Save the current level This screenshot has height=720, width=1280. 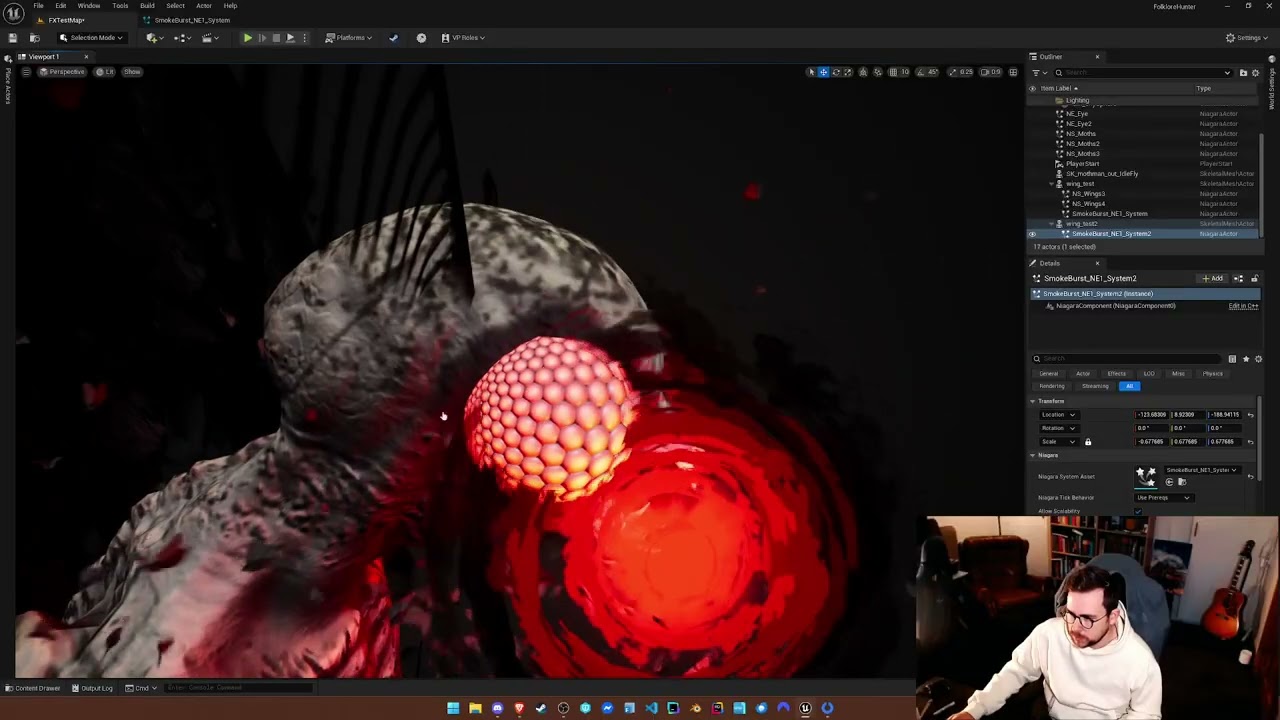tap(12, 38)
